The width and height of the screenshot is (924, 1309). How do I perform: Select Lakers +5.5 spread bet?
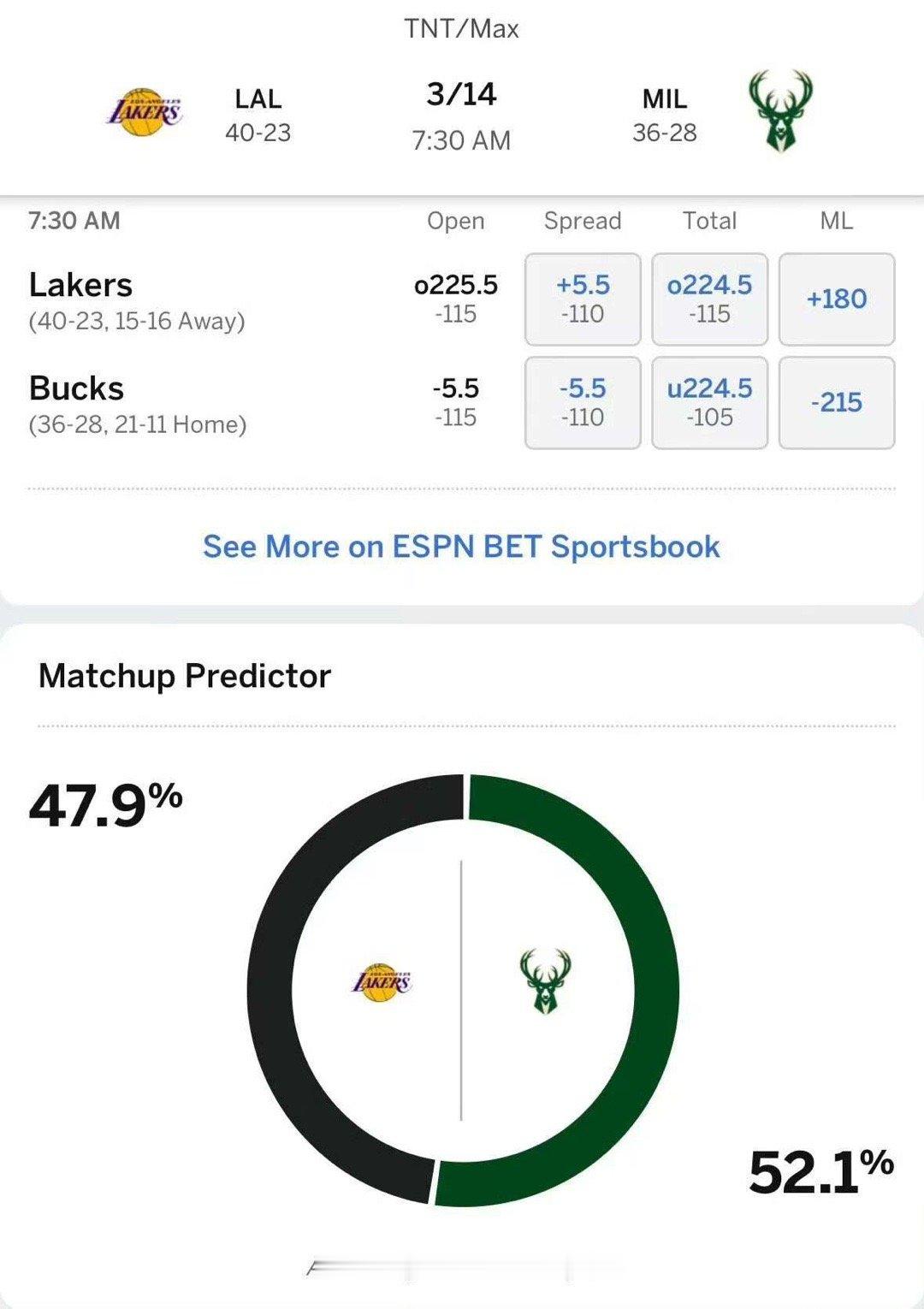[x=583, y=299]
